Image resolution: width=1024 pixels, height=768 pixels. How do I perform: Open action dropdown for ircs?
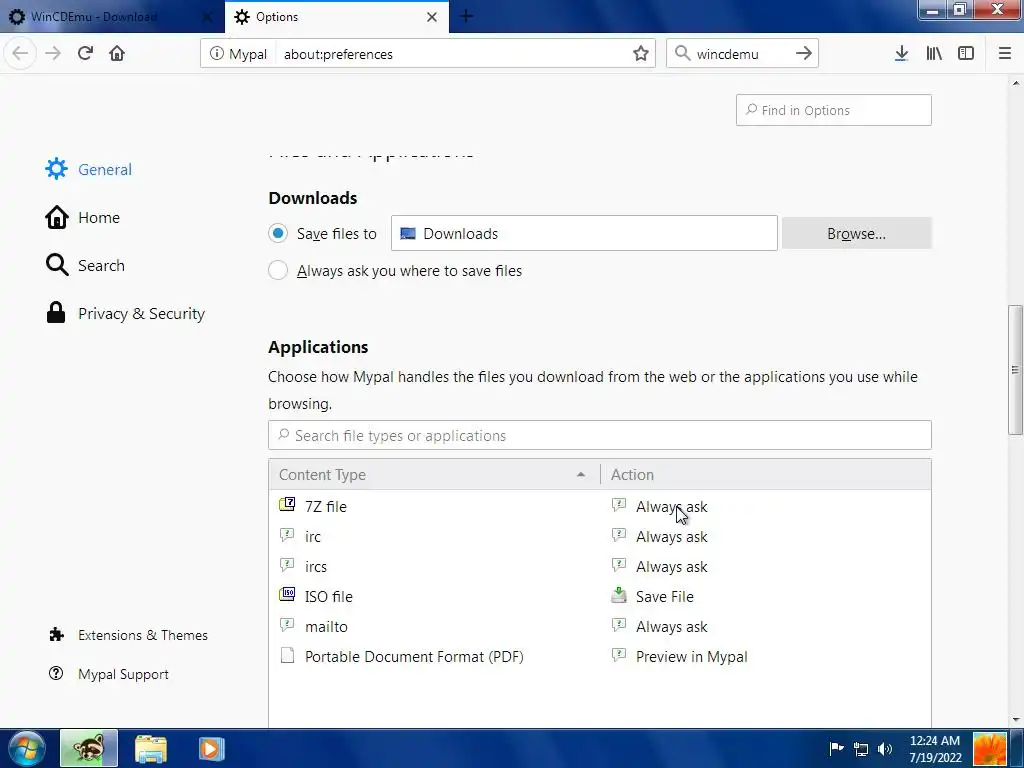click(x=671, y=567)
